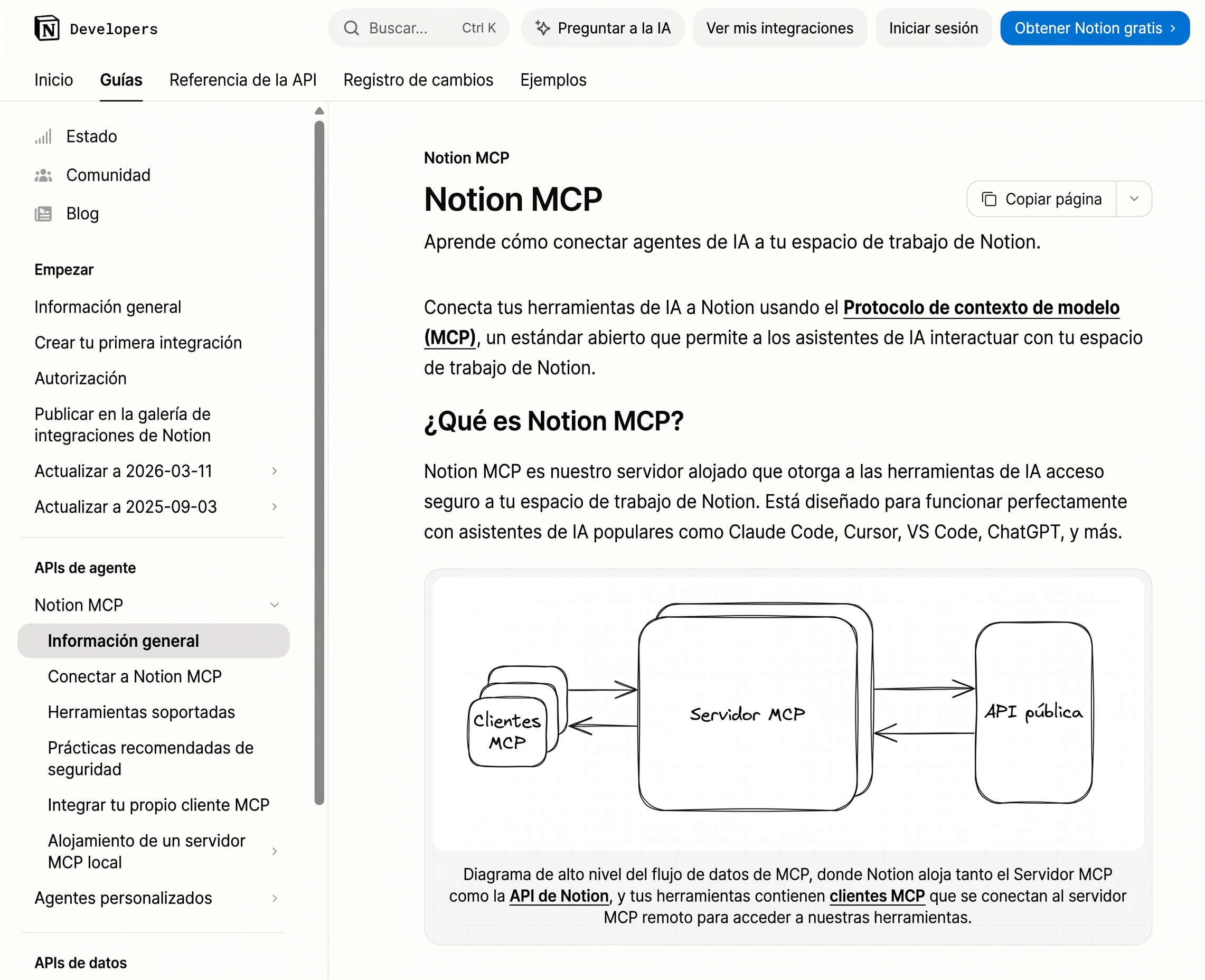Open Estado in the sidebar
1205x980 pixels.
(x=91, y=137)
